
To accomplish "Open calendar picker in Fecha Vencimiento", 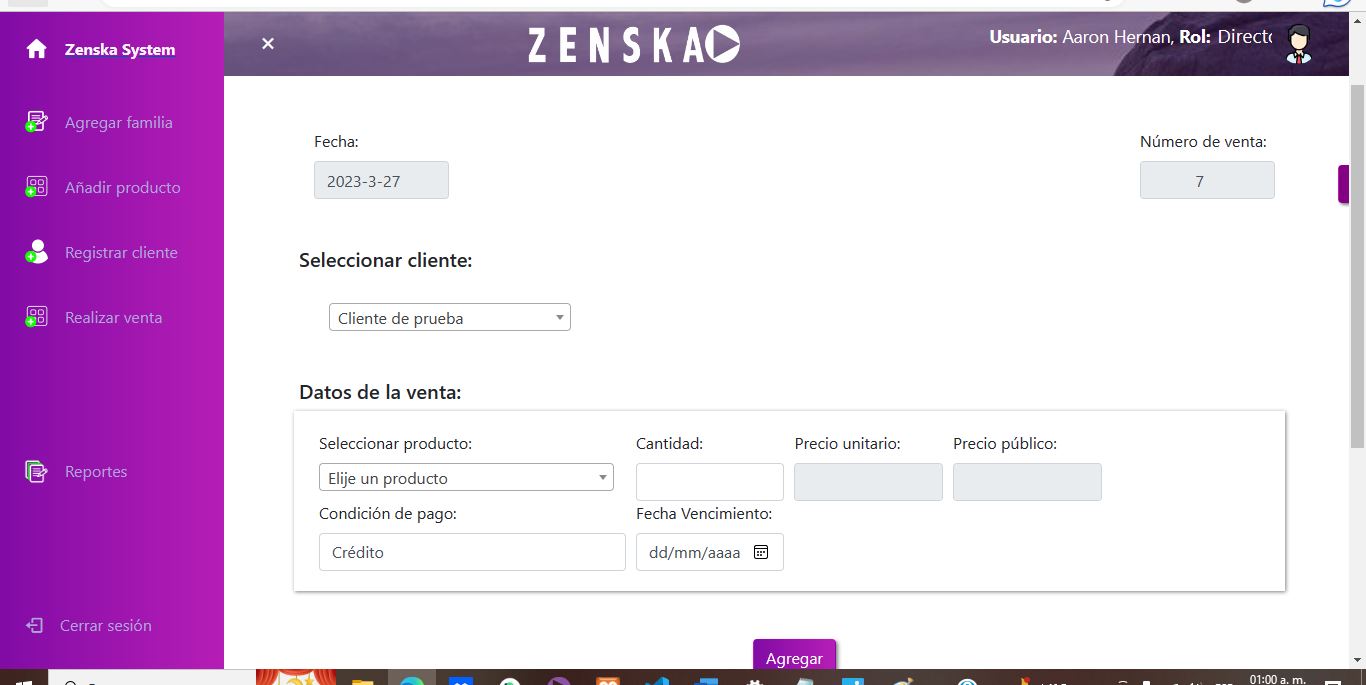I will click(x=761, y=552).
